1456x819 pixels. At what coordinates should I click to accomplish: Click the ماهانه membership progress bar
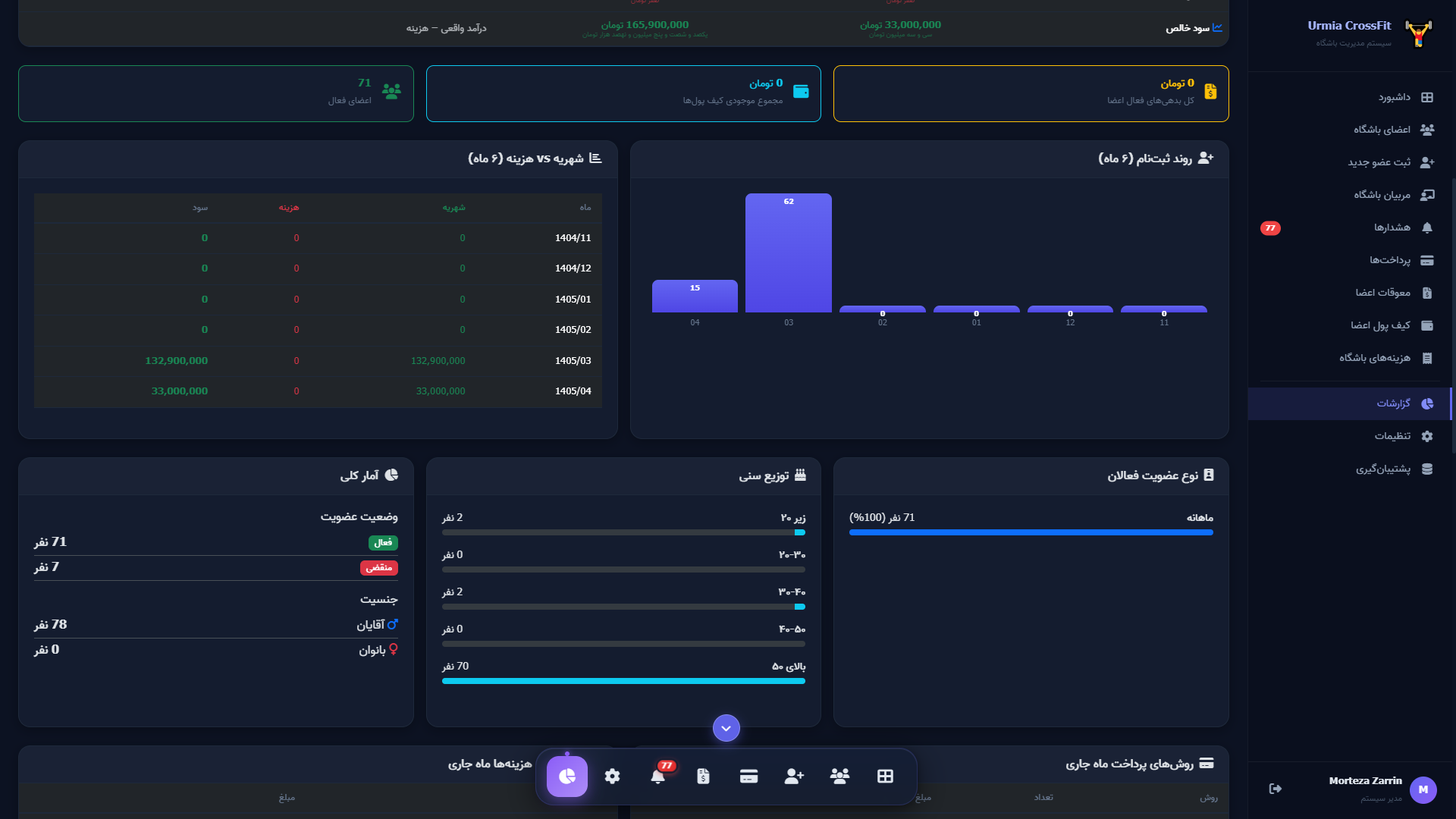pos(1031,532)
